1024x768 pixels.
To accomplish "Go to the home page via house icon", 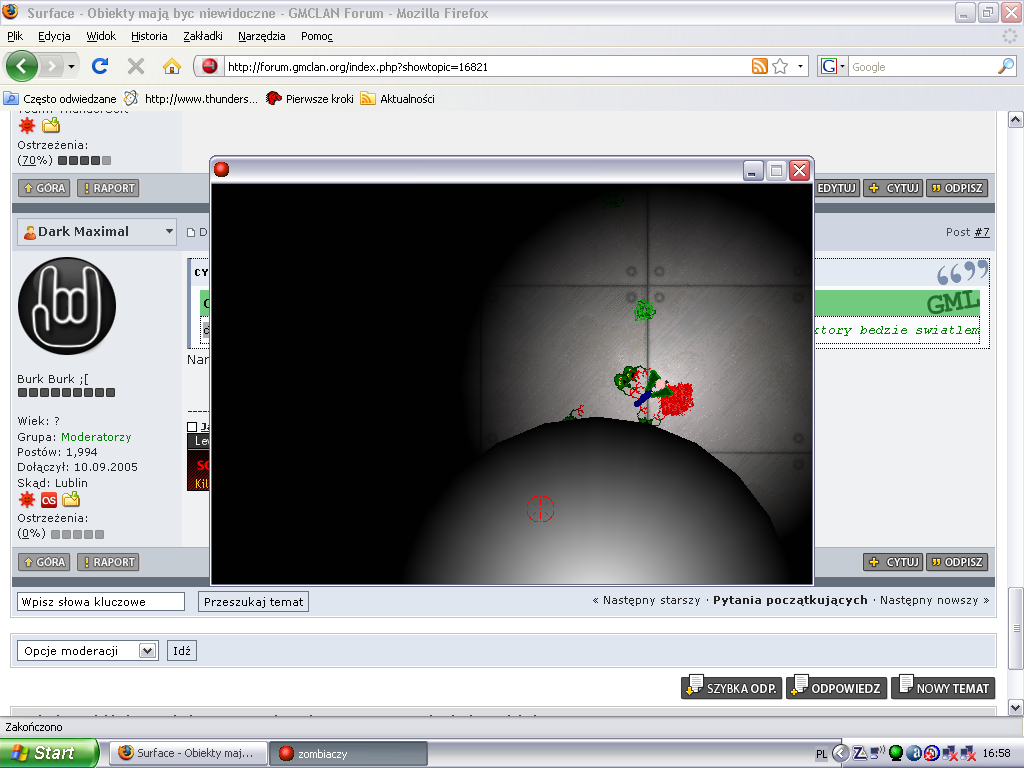I will point(171,67).
